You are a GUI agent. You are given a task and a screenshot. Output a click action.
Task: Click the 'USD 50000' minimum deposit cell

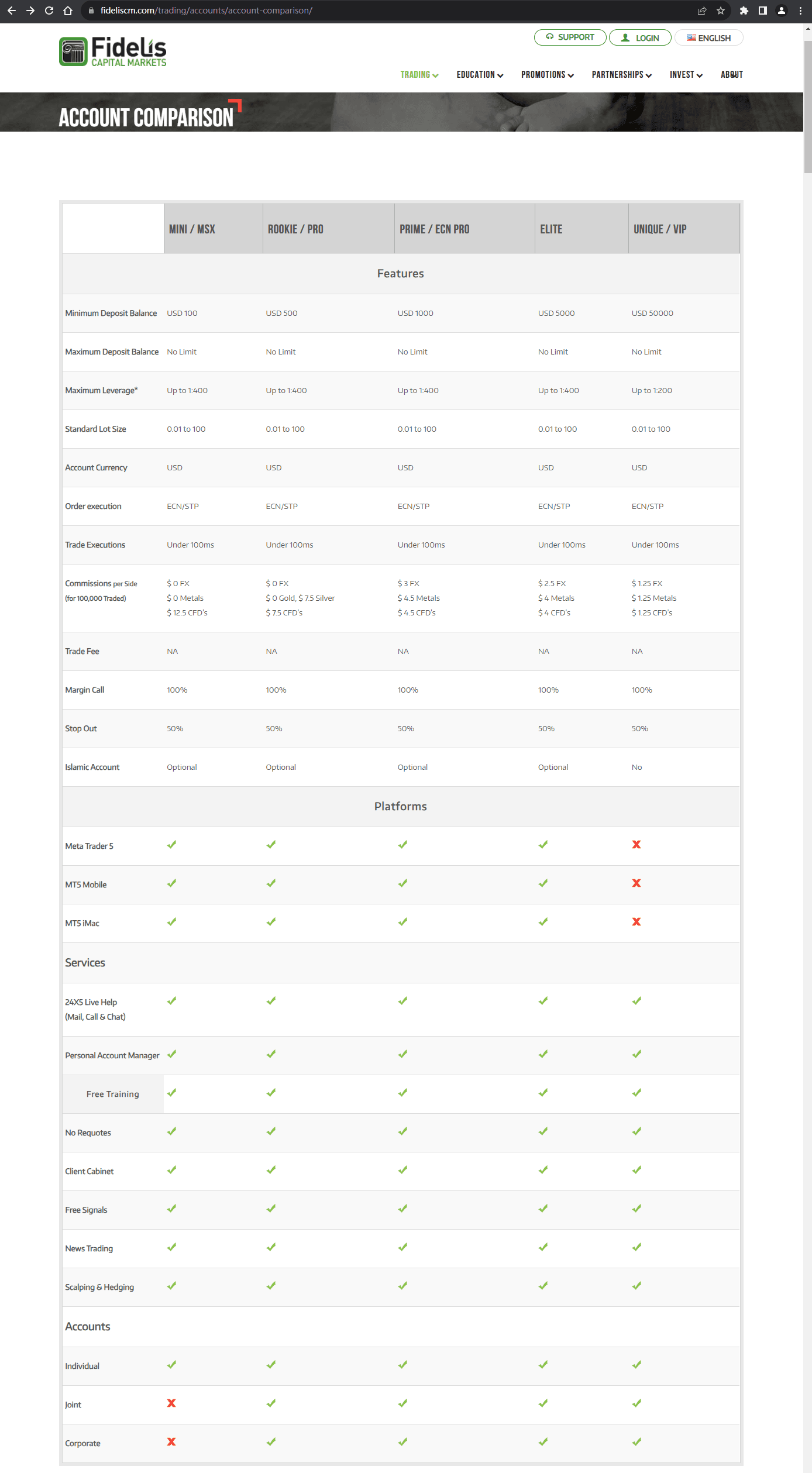point(652,314)
